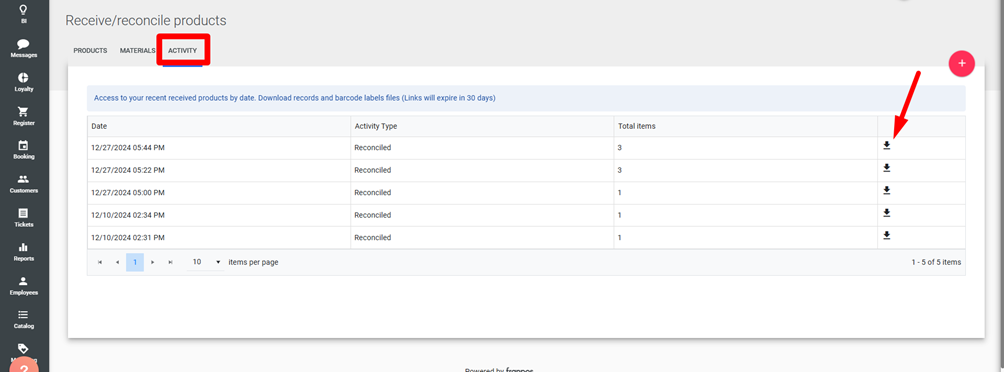Open Employees in the sidebar
This screenshot has height=372, width=1004.
point(24,286)
